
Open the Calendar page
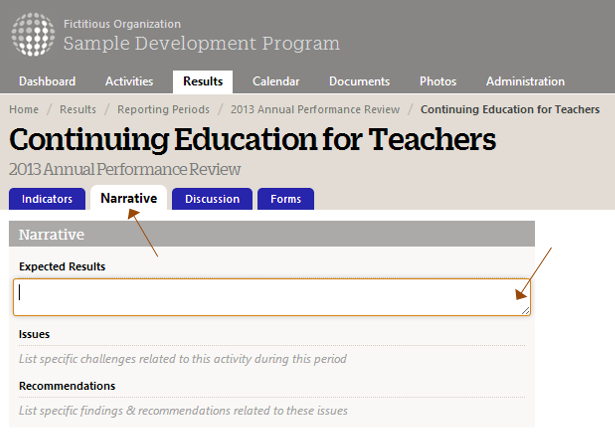tap(276, 82)
